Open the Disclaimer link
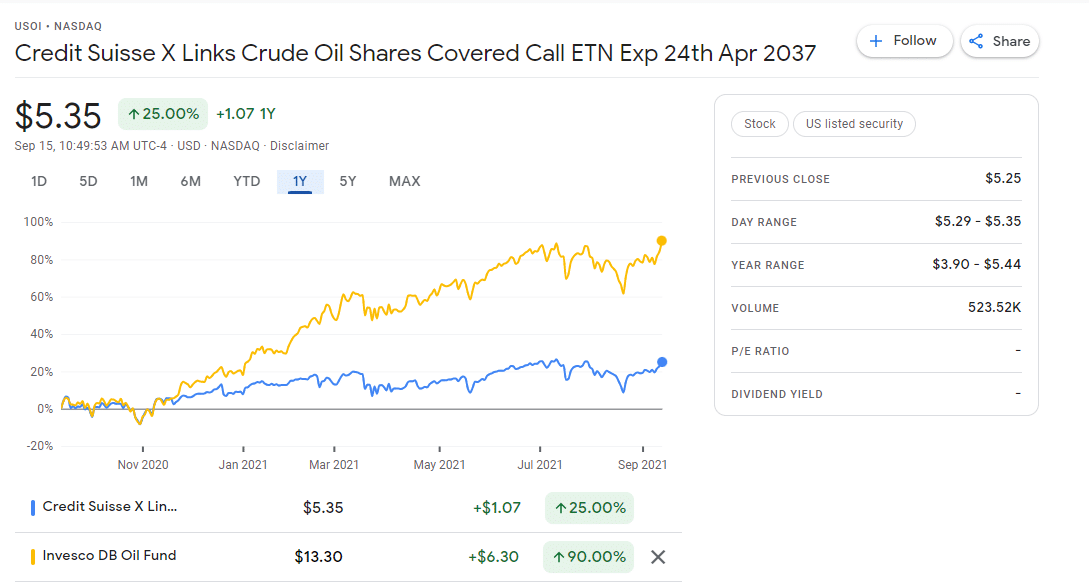The height and width of the screenshot is (588, 1089). 299,146
